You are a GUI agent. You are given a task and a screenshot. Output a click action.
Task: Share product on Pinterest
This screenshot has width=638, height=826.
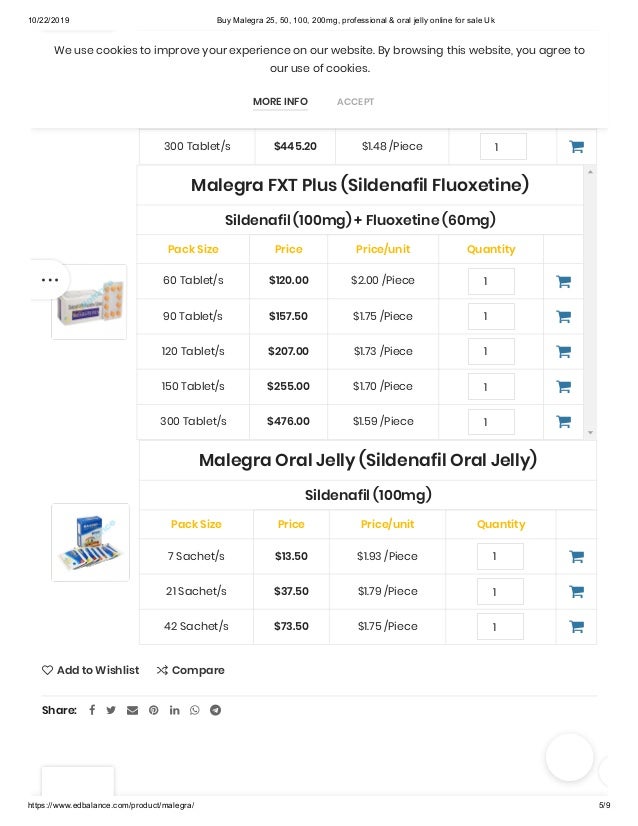(153, 710)
